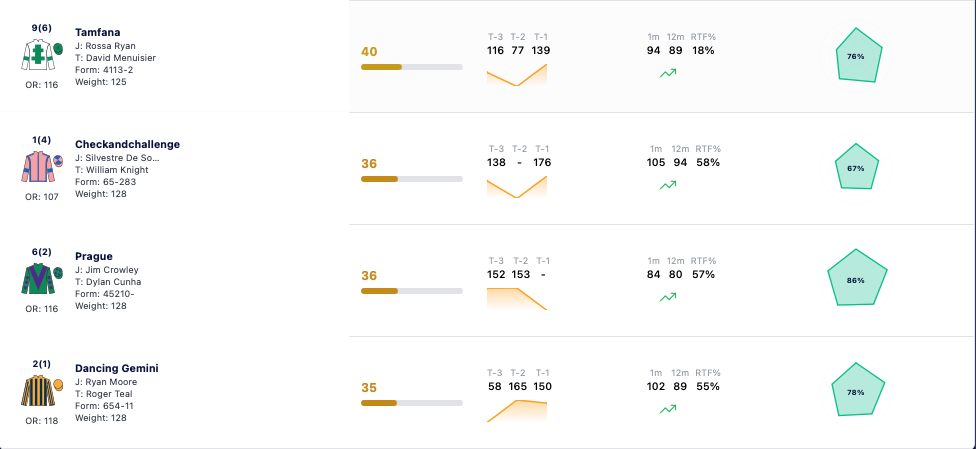Click Tamfana's orange rating sparkline chart
This screenshot has width=976, height=449.
(517, 75)
